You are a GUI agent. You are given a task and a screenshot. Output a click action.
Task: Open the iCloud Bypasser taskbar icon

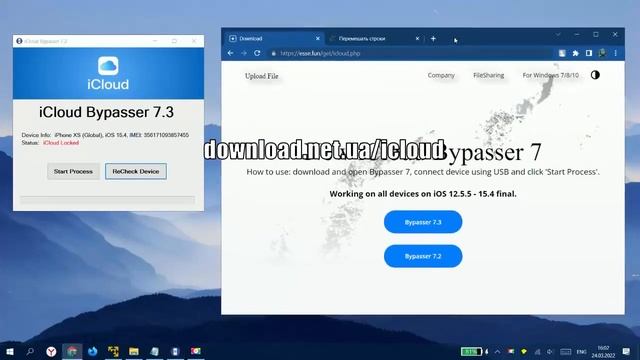click(x=175, y=351)
